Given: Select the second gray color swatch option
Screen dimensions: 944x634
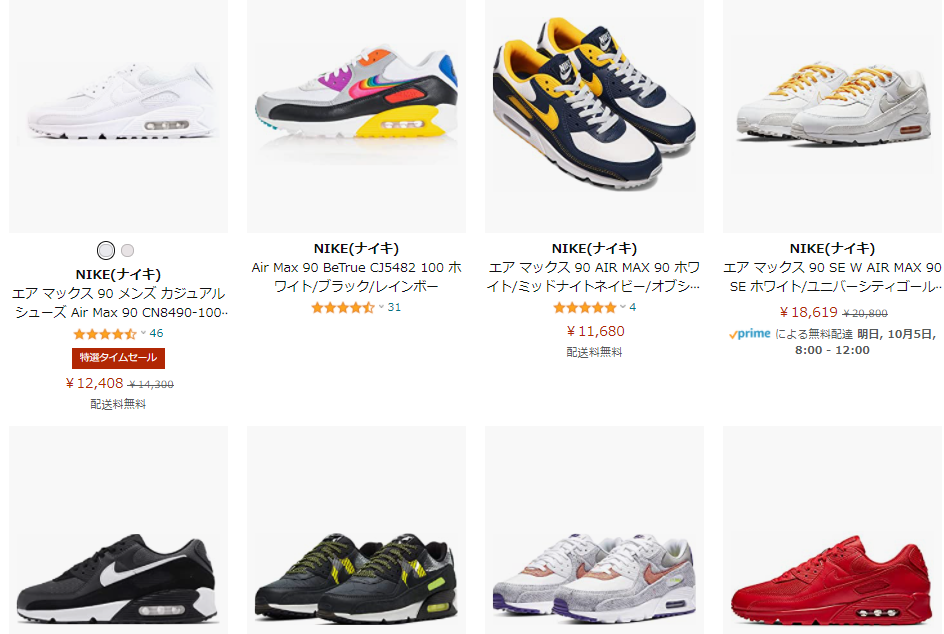Looking at the screenshot, I should point(128,250).
